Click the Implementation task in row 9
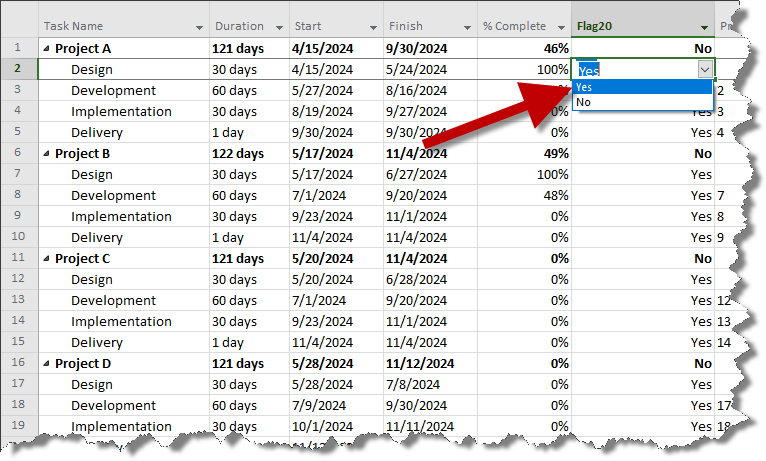The height and width of the screenshot is (461, 766). [x=121, y=217]
